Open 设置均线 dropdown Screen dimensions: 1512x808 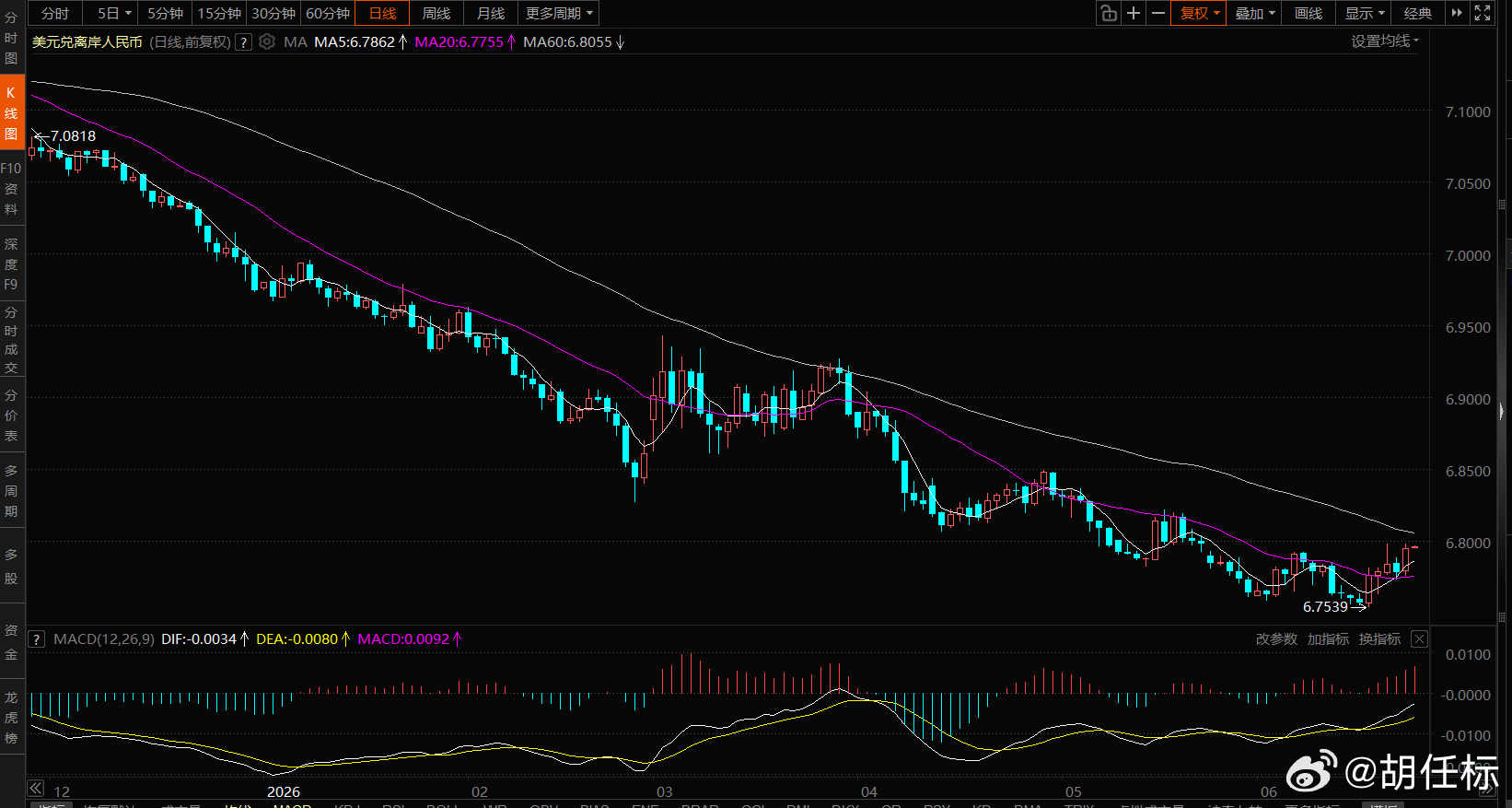coord(1385,41)
